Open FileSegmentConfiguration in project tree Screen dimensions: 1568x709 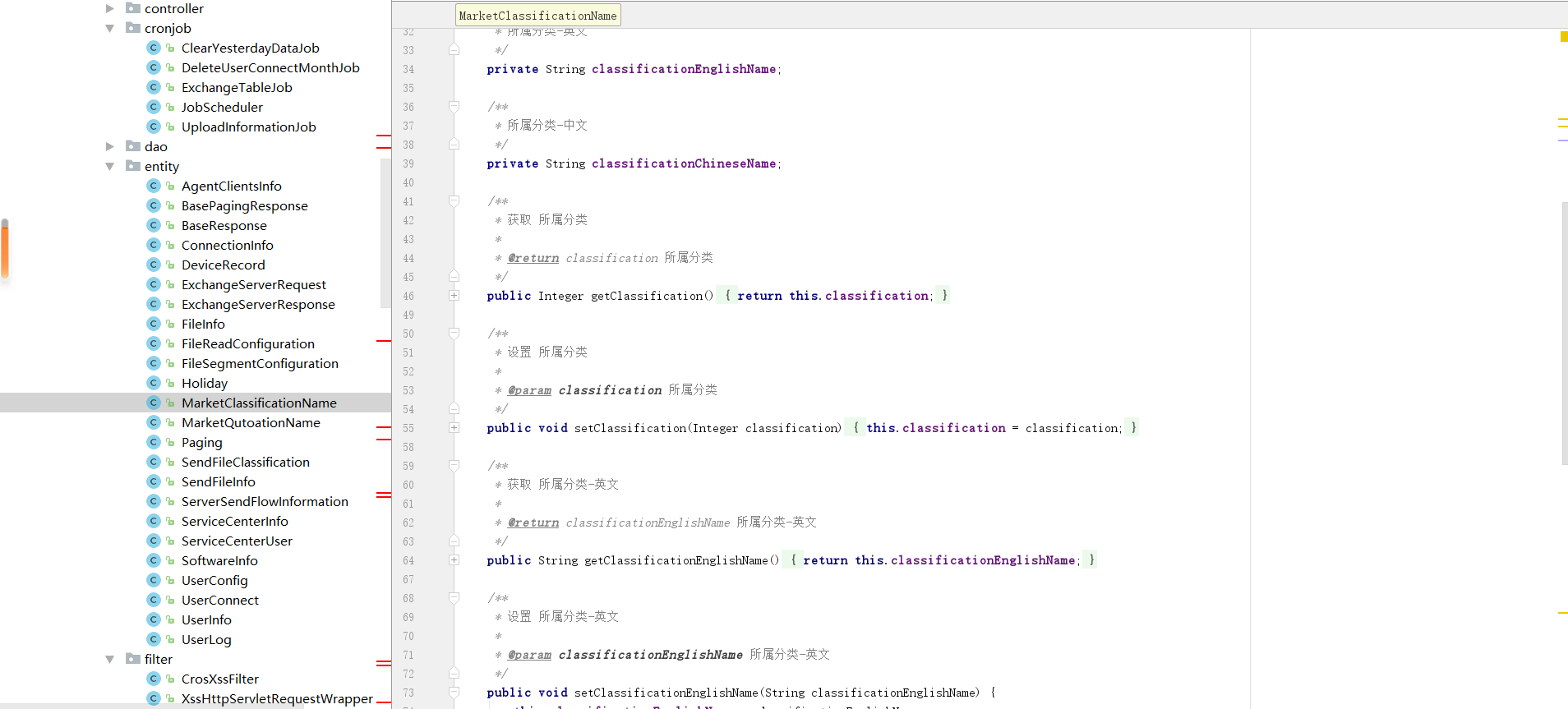[x=260, y=363]
